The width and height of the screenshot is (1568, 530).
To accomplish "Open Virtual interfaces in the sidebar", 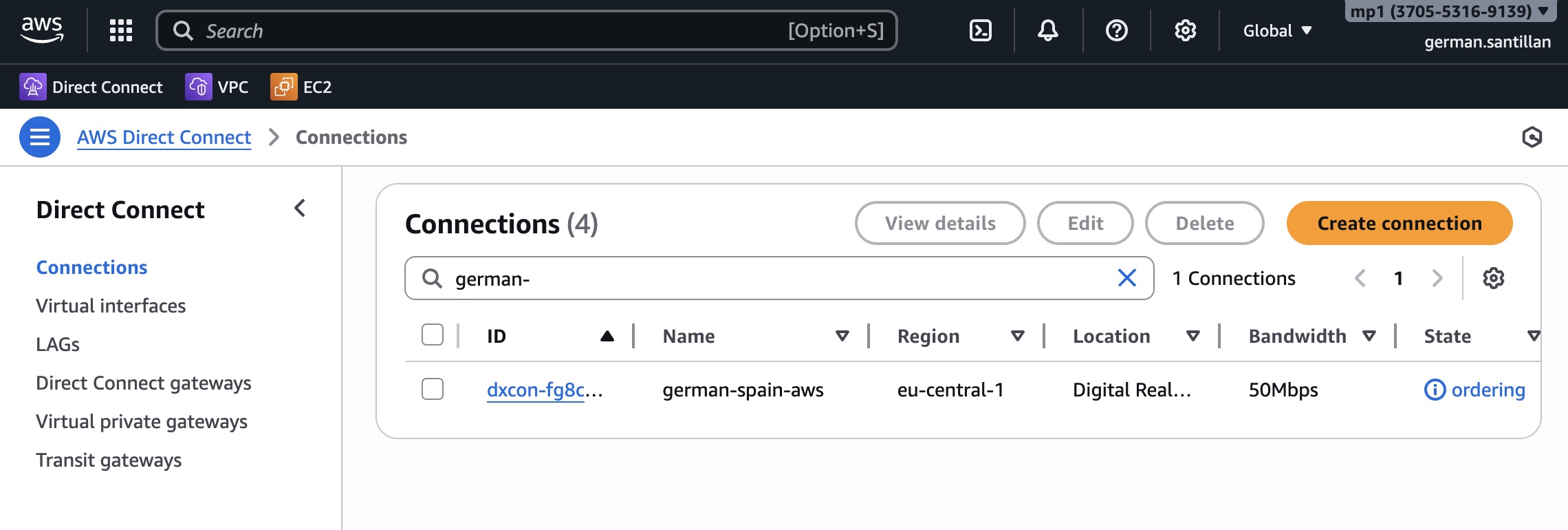I will (111, 306).
